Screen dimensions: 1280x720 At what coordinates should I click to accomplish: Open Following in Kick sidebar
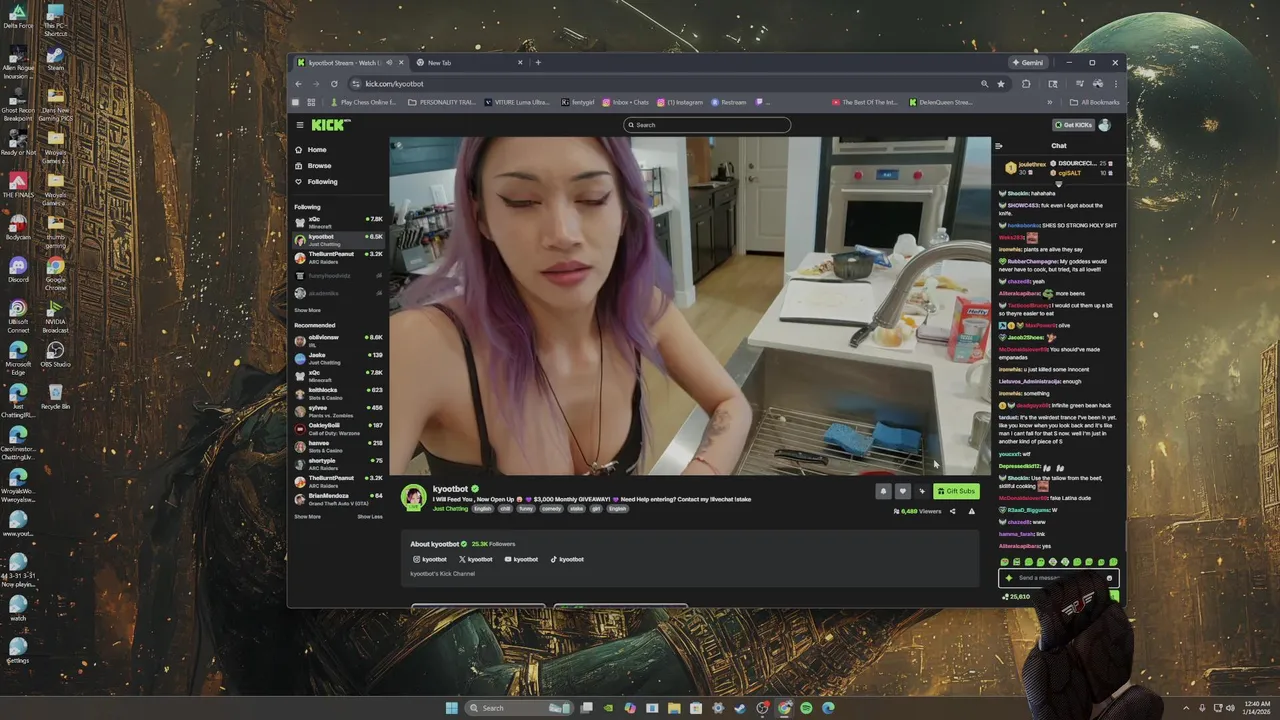[316, 182]
